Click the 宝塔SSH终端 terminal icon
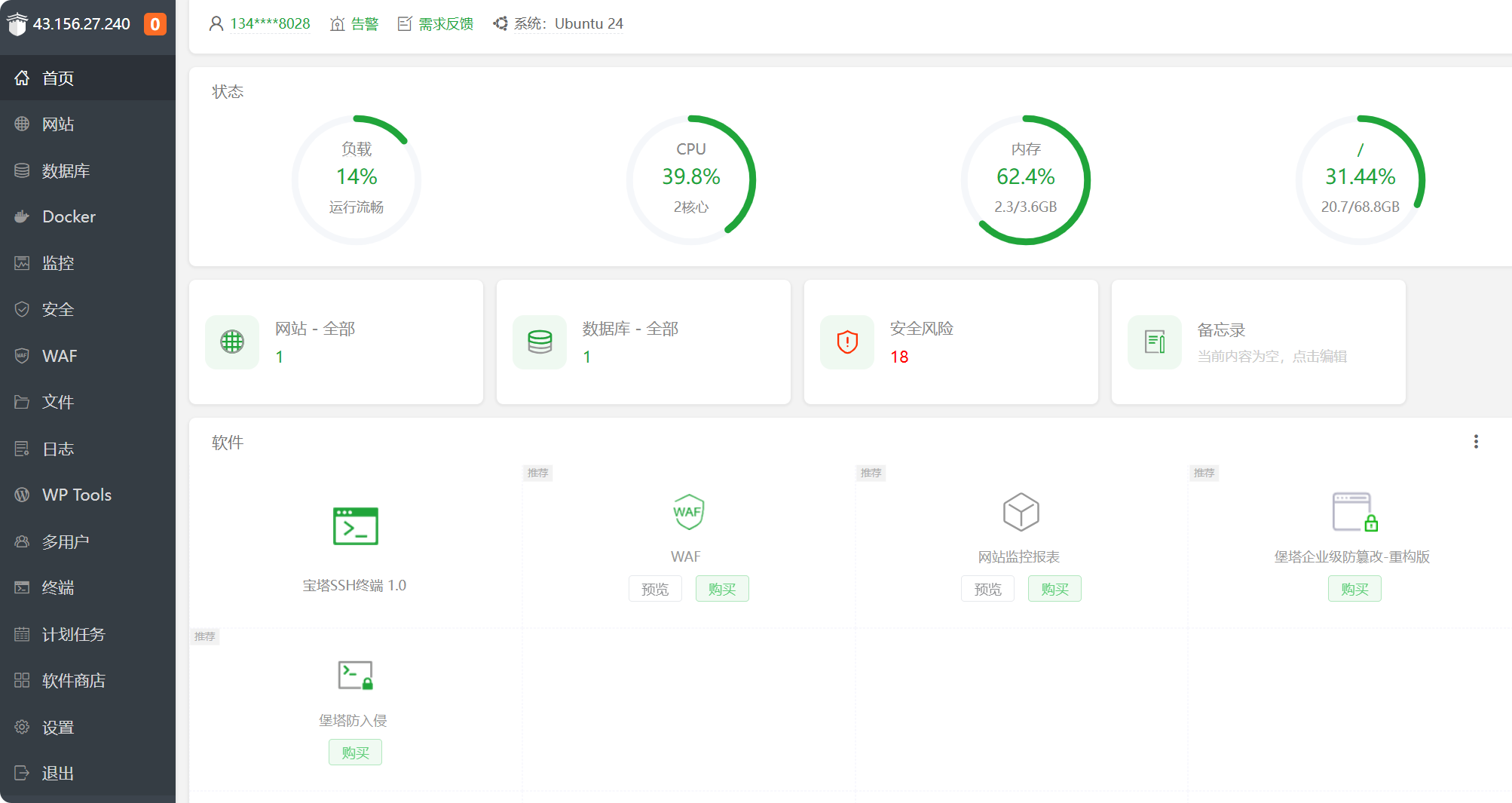Viewport: 1512px width, 803px height. (355, 526)
